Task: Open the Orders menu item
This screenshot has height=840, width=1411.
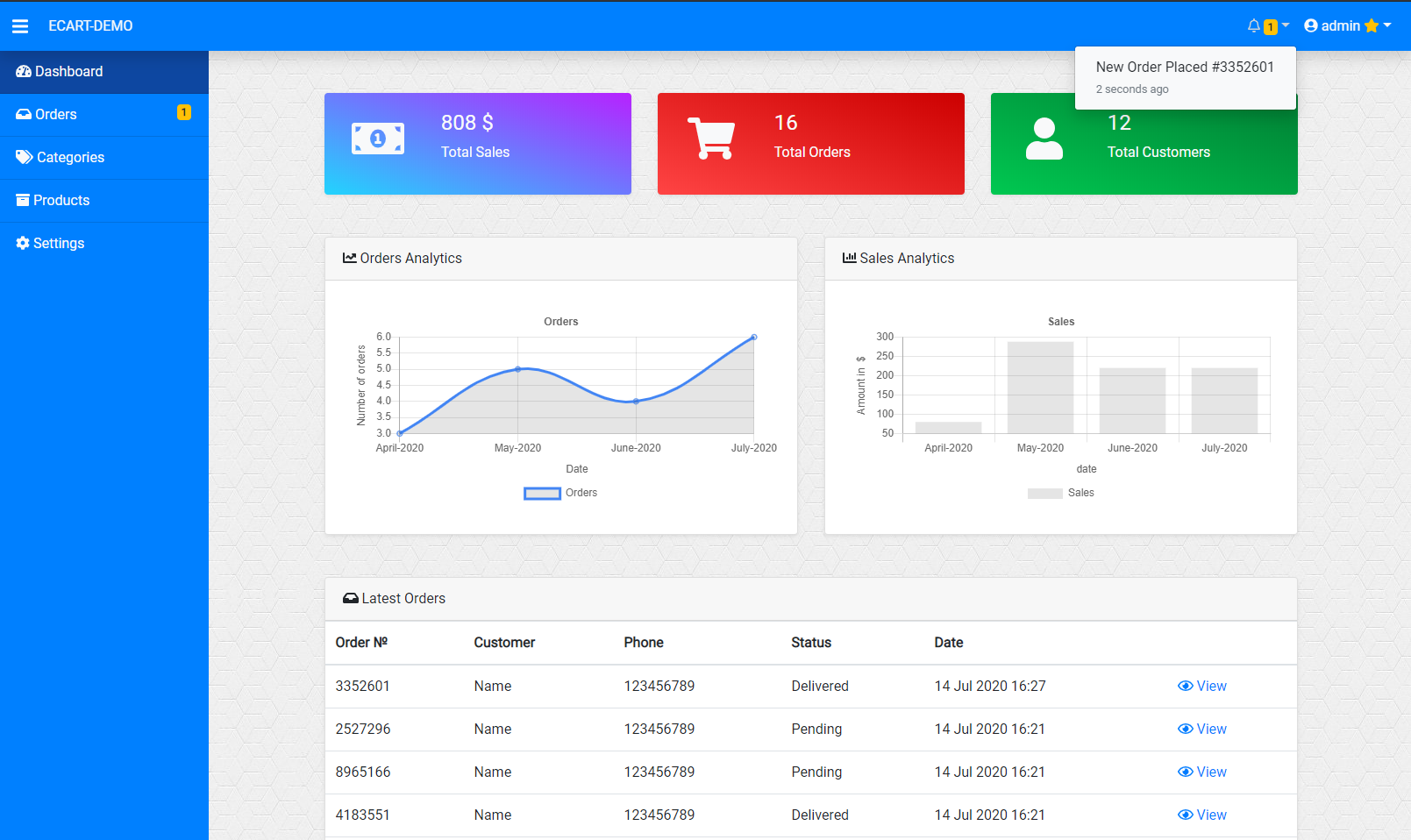Action: 104,115
